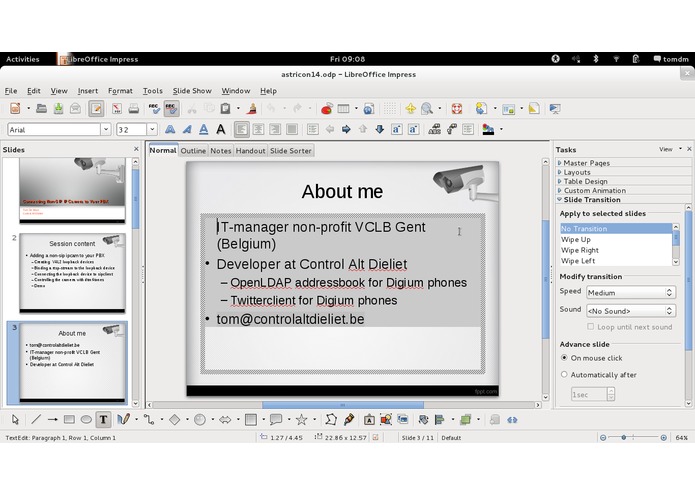
Task: Open a file with the folder icon
Action: pyautogui.click(x=41, y=109)
